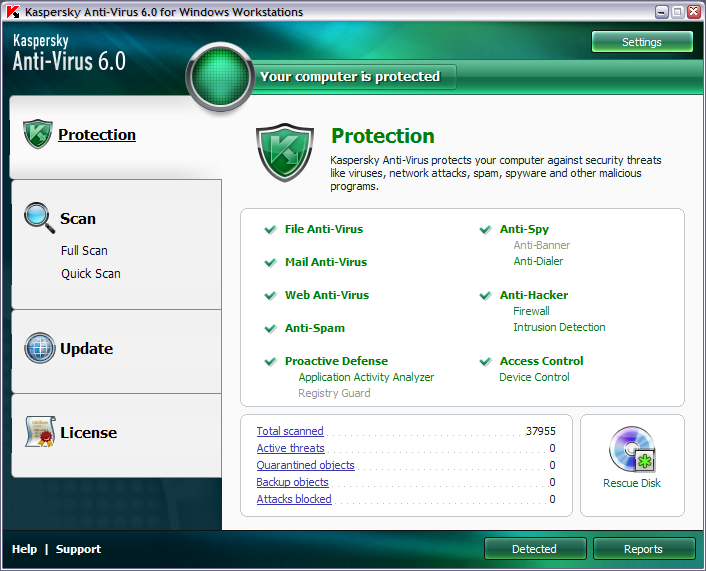706x571 pixels.
Task: Click the checkmark beside Mail Anti-Virus
Action: 270,263
